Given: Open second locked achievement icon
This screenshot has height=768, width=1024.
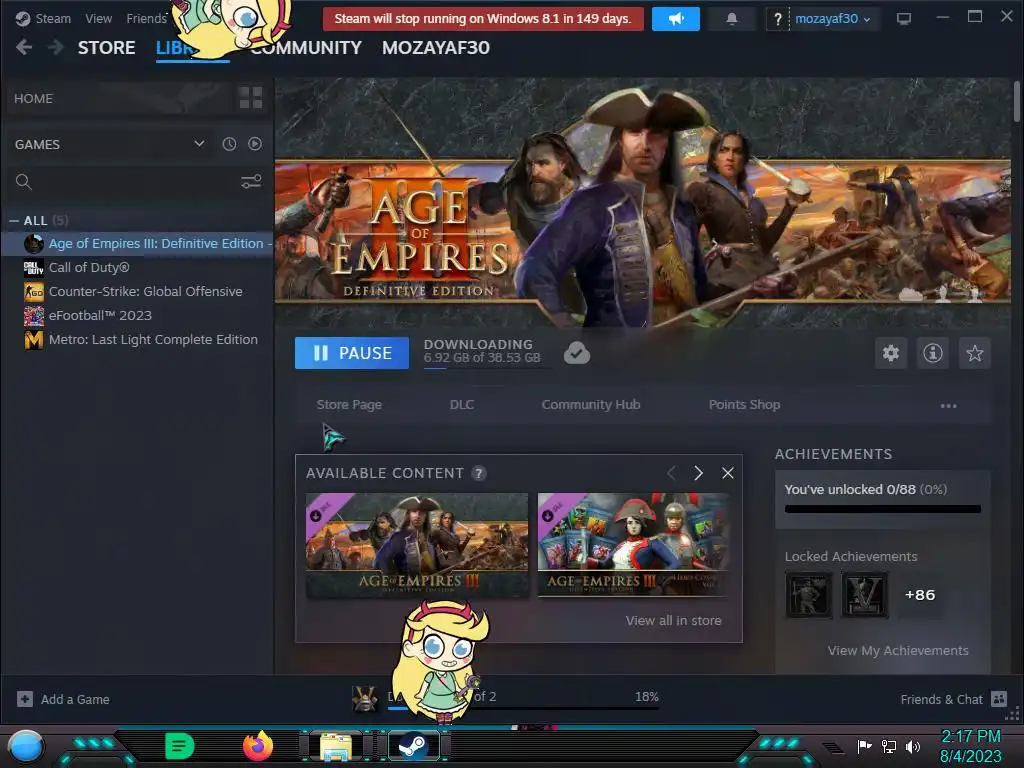Looking at the screenshot, I should point(865,595).
